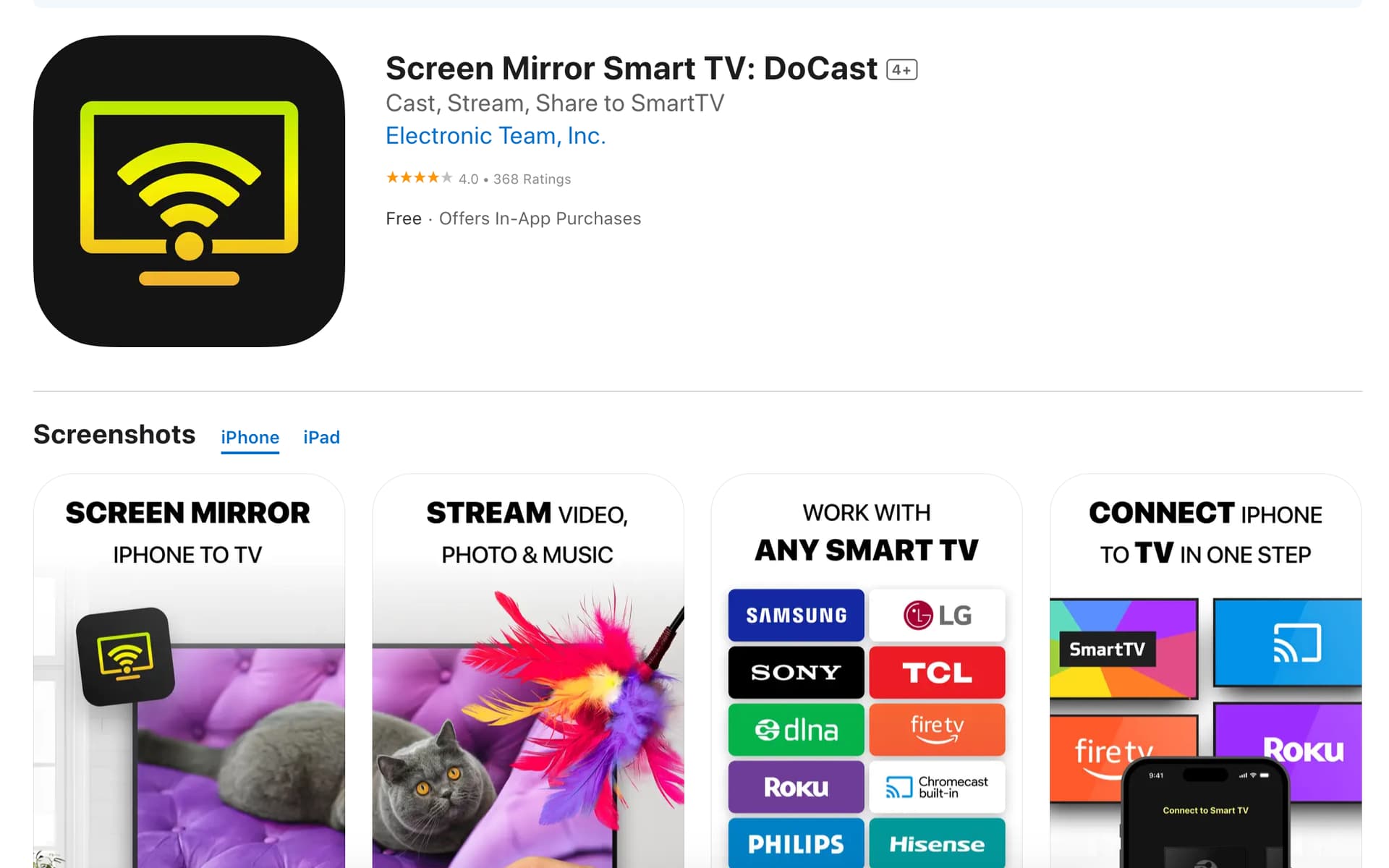
Task: Switch to iPad screenshots tab
Action: [322, 437]
